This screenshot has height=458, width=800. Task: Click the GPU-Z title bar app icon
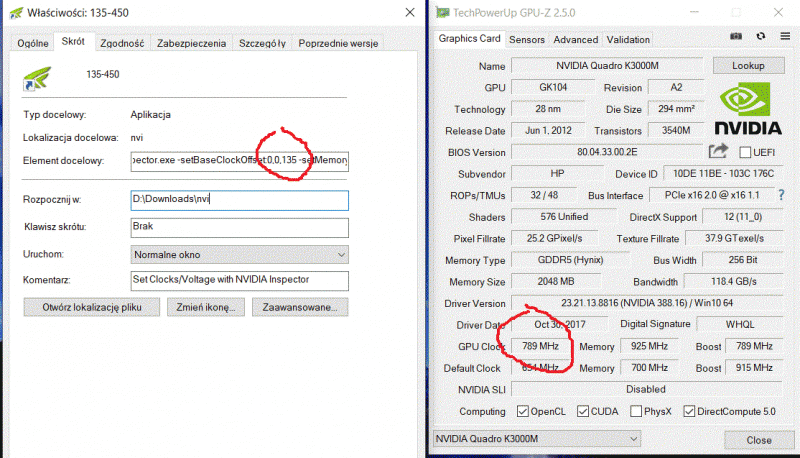[x=442, y=12]
